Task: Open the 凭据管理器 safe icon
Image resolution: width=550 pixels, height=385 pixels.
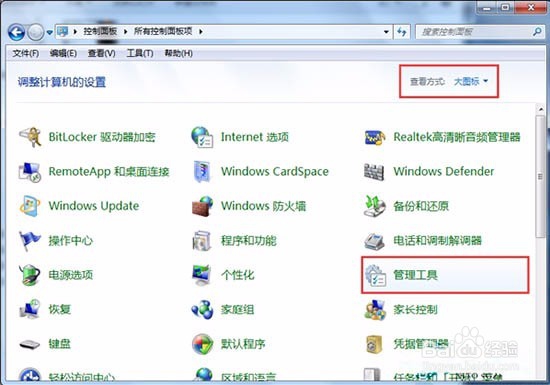Action: point(374,344)
